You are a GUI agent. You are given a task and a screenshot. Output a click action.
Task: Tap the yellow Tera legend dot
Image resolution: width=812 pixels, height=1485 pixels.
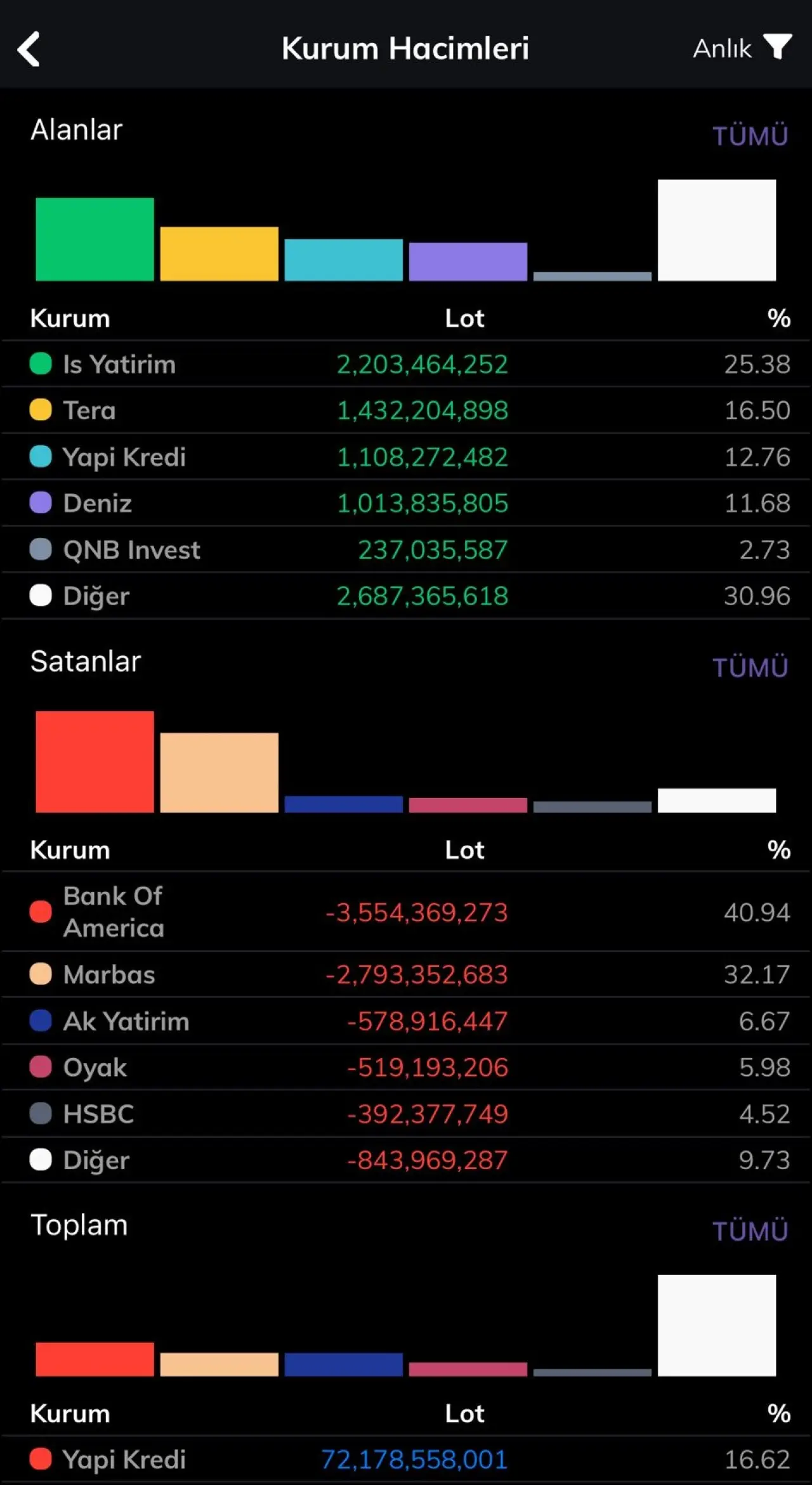41,410
